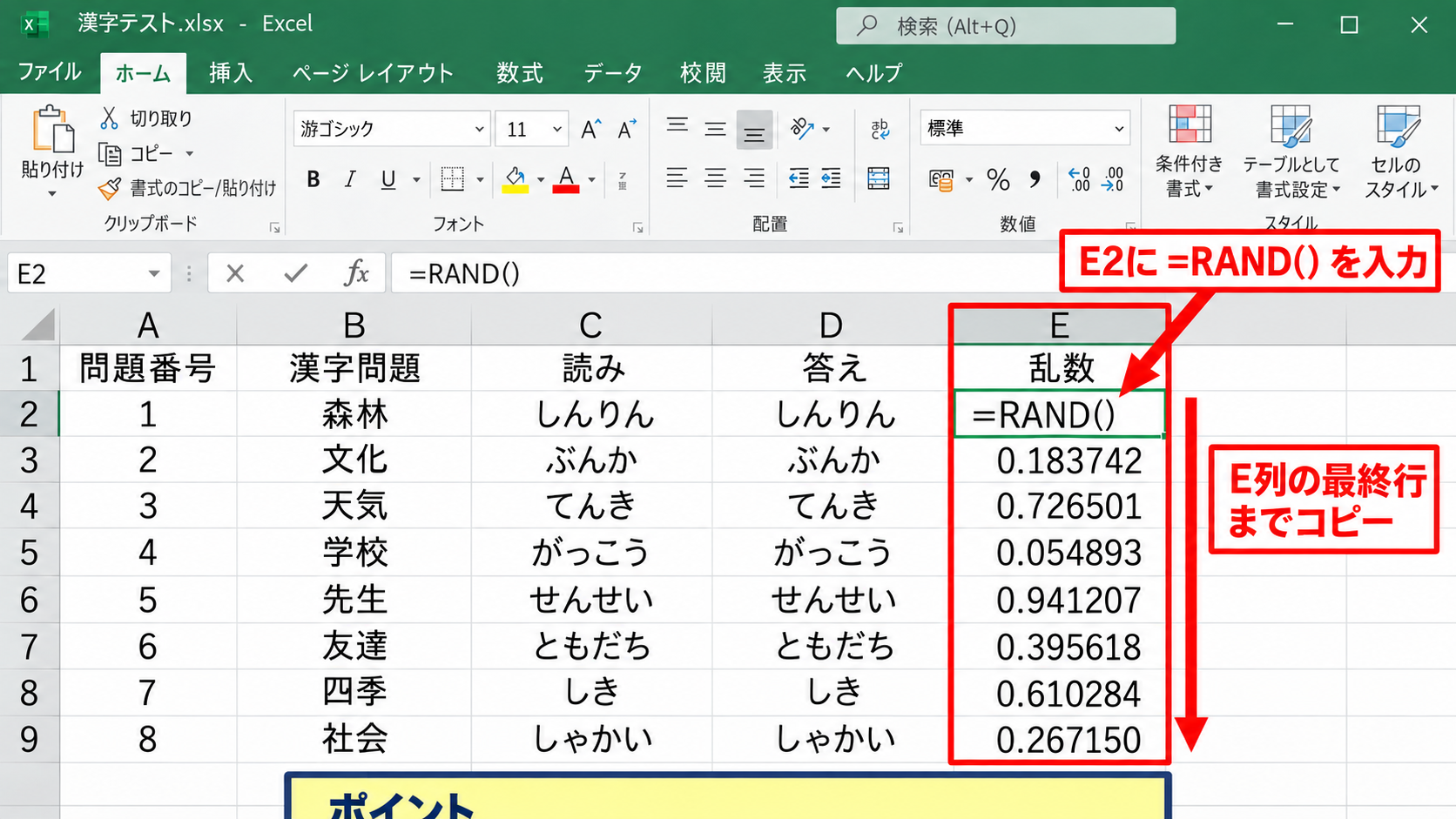
Task: Switch to the データ tab
Action: tap(613, 73)
